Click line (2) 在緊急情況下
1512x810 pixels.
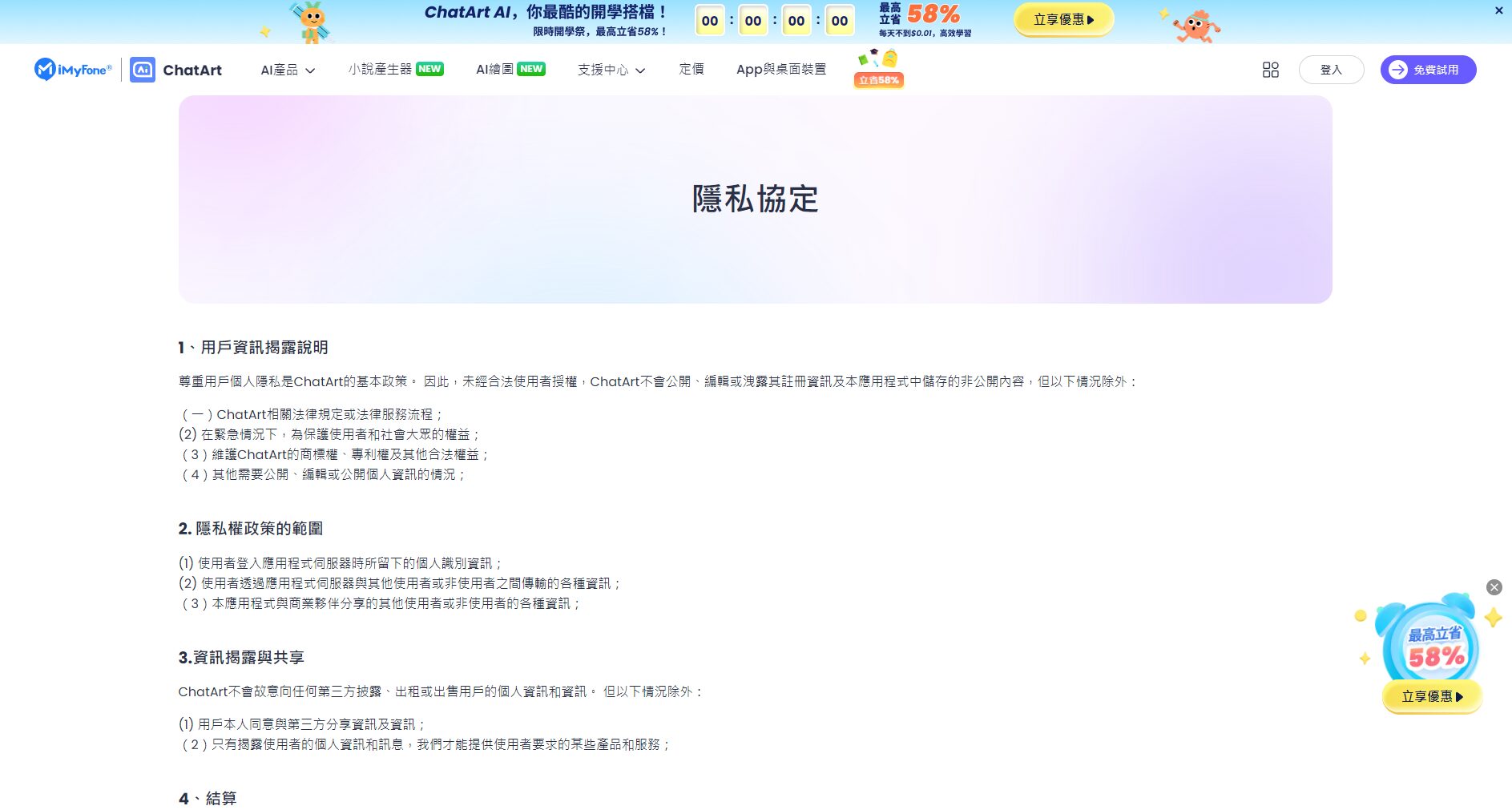tap(329, 434)
